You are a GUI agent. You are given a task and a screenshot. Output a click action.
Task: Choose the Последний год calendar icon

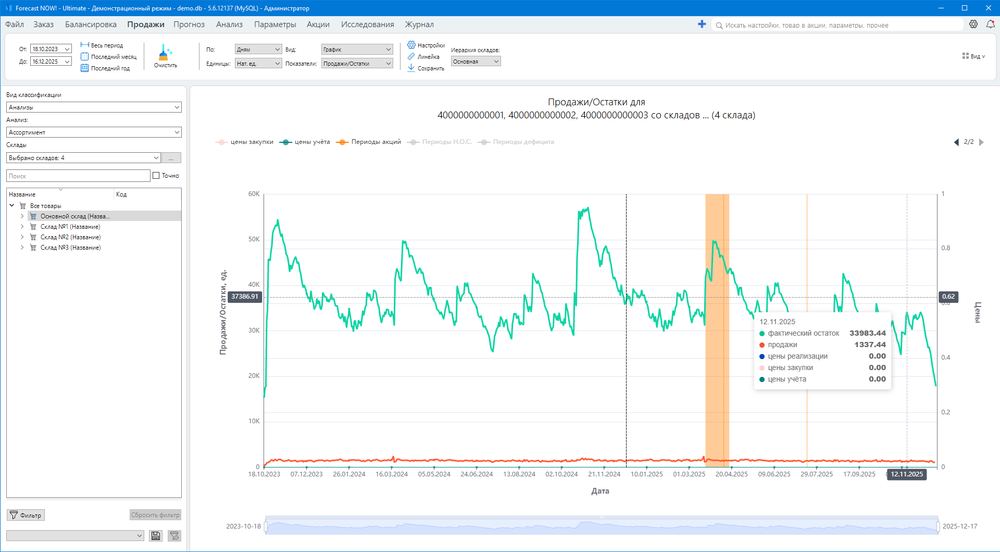click(84, 68)
